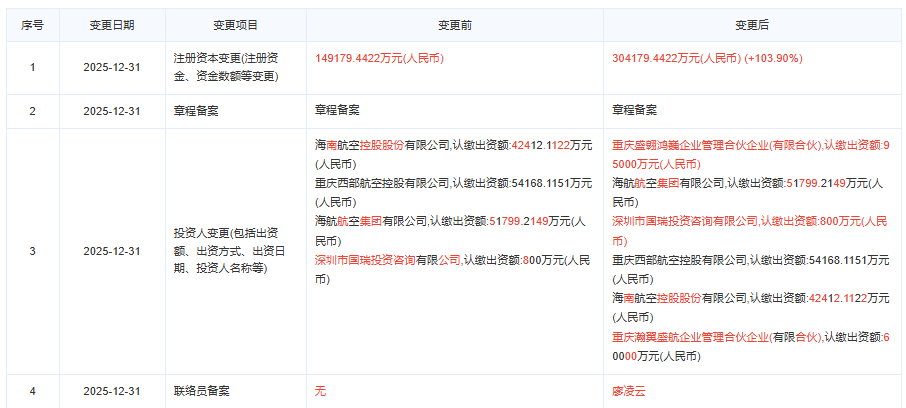The width and height of the screenshot is (906, 408).
Task: Click 海航航空集团有限公司 in 变更后 column
Action: [668, 184]
